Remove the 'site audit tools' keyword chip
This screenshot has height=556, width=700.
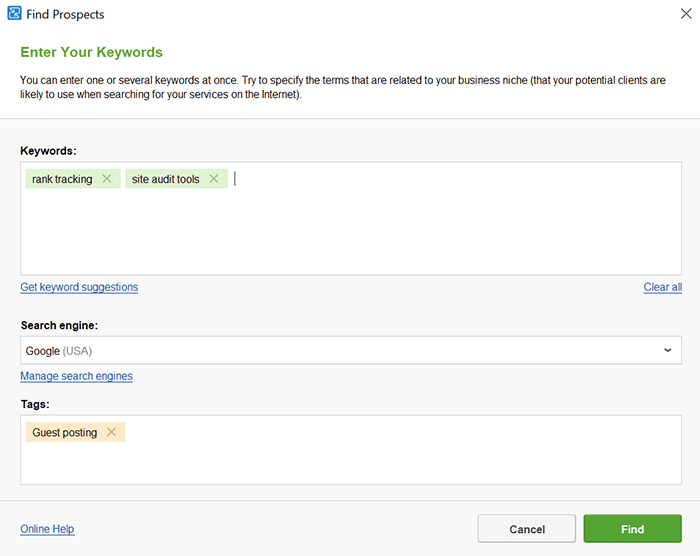click(214, 179)
